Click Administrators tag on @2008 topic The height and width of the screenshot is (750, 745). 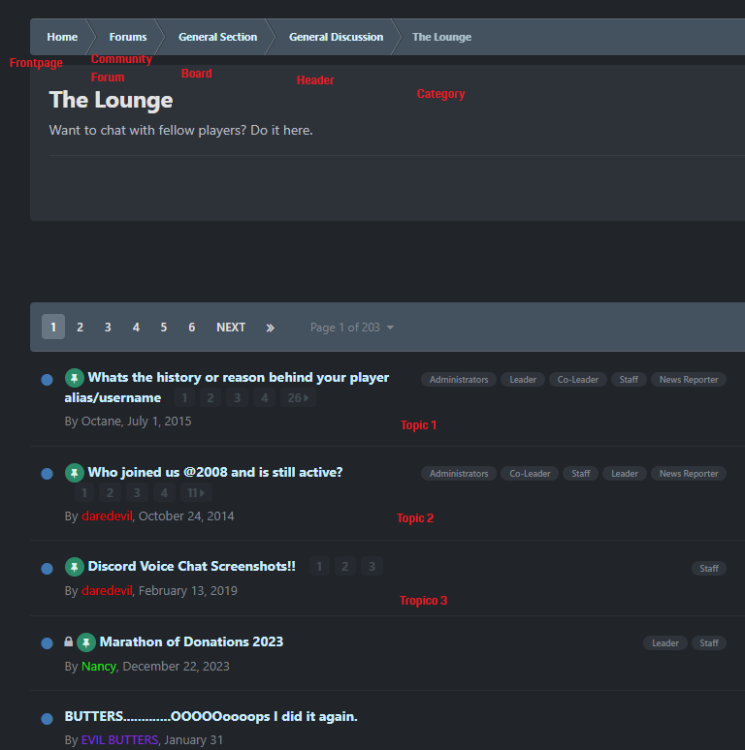click(459, 474)
